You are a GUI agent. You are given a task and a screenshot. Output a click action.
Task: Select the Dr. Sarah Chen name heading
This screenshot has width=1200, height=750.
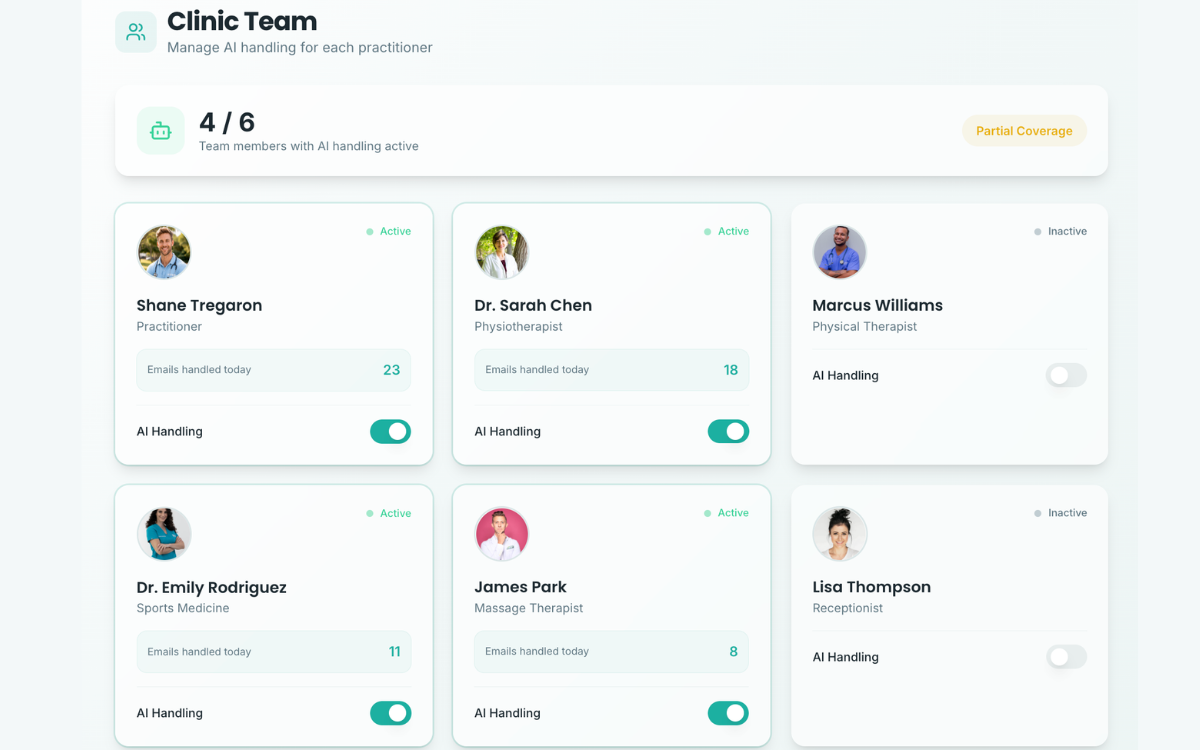[533, 305]
